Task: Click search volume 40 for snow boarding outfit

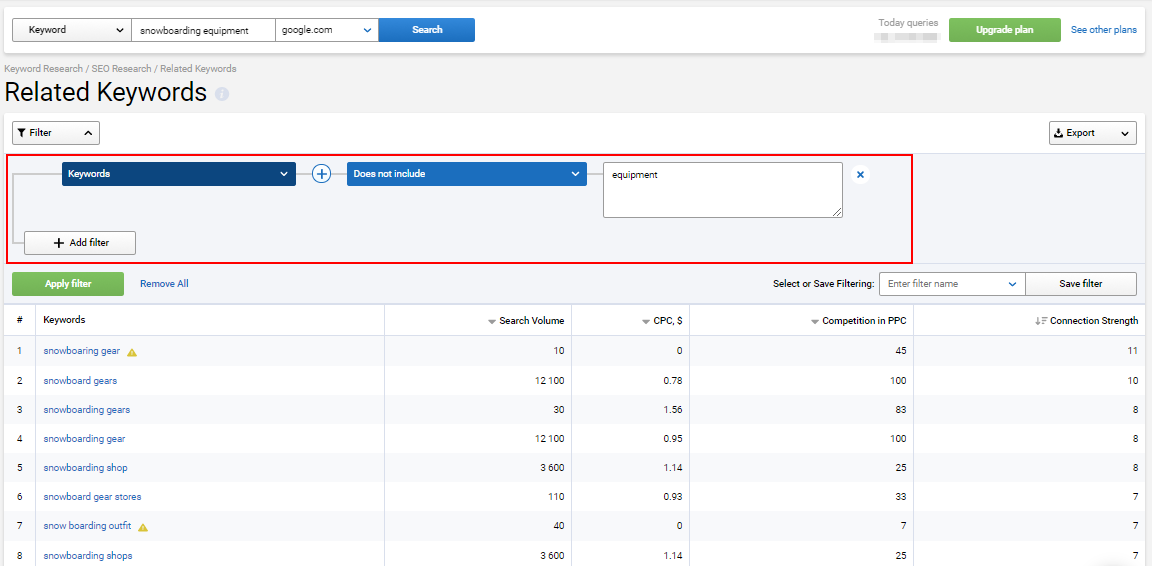Action: click(559, 526)
